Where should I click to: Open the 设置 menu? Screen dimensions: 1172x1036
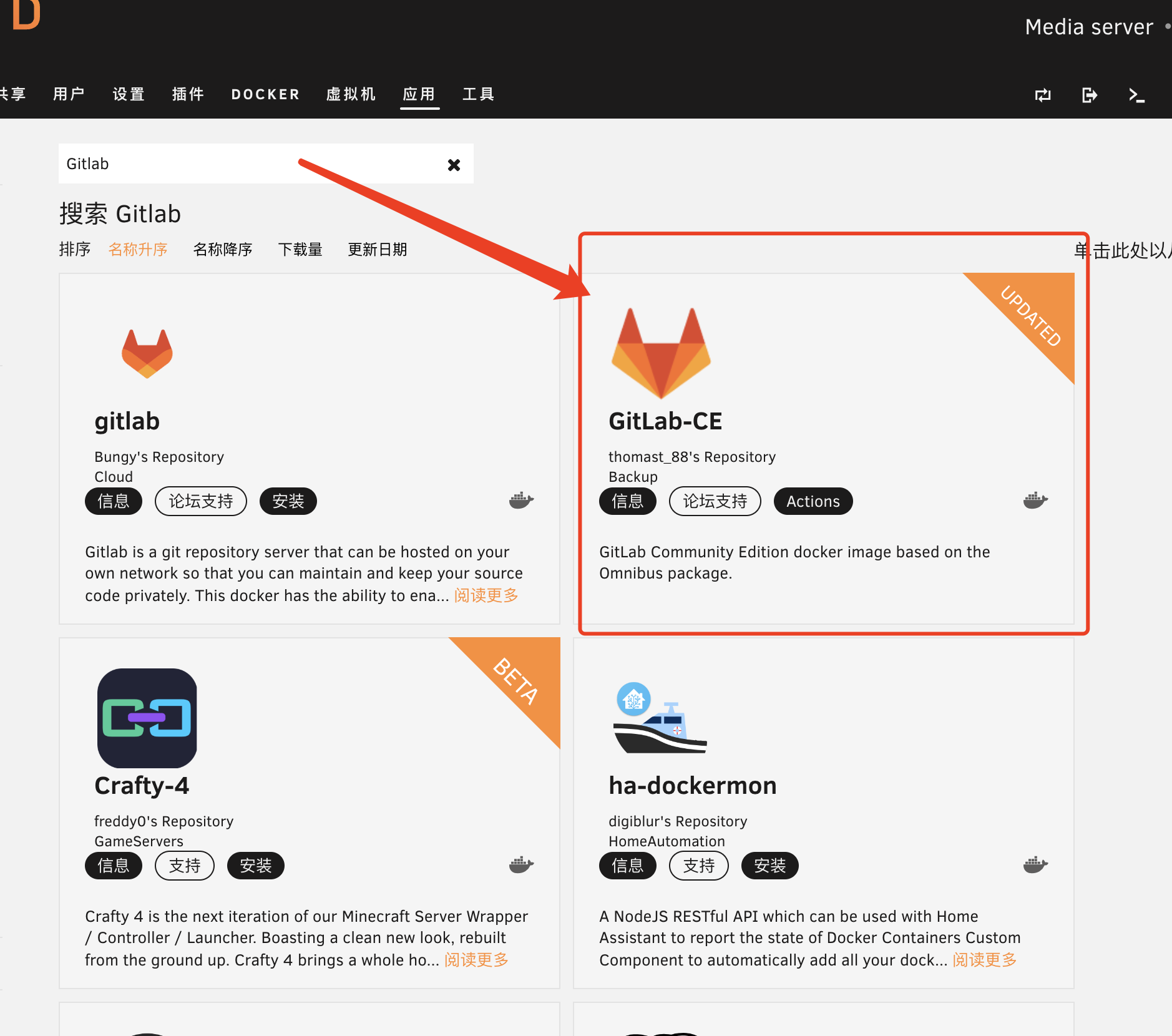pyautogui.click(x=129, y=94)
